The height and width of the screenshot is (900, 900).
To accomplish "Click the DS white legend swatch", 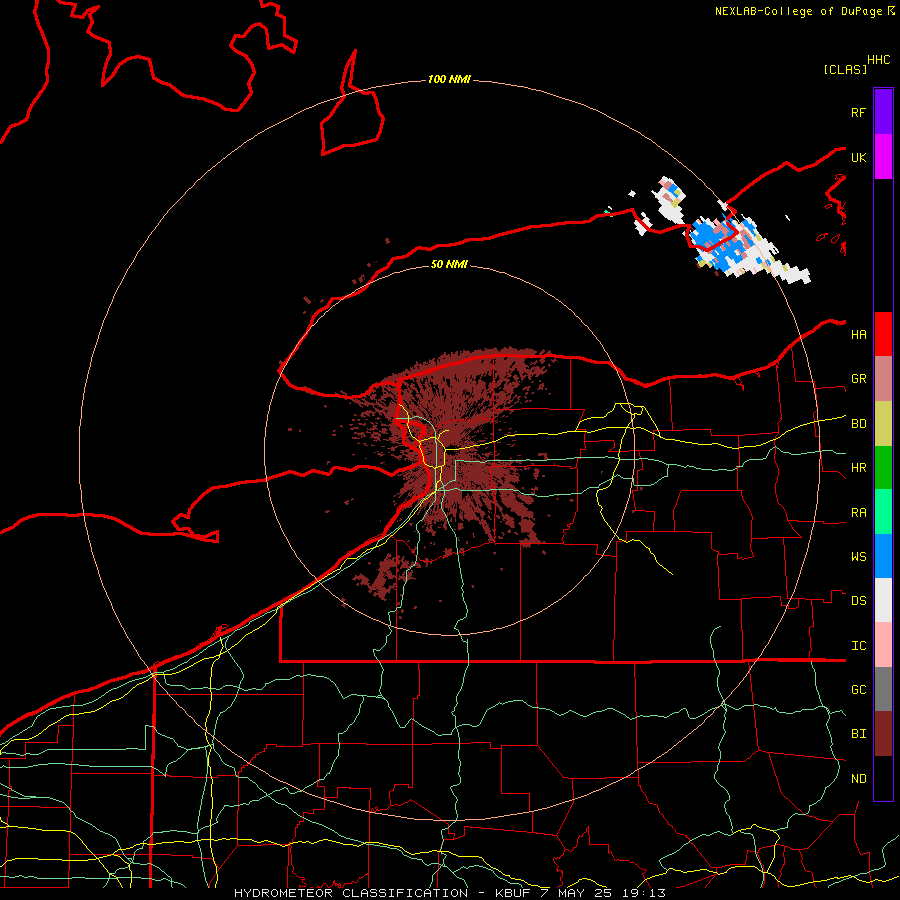I will point(883,600).
